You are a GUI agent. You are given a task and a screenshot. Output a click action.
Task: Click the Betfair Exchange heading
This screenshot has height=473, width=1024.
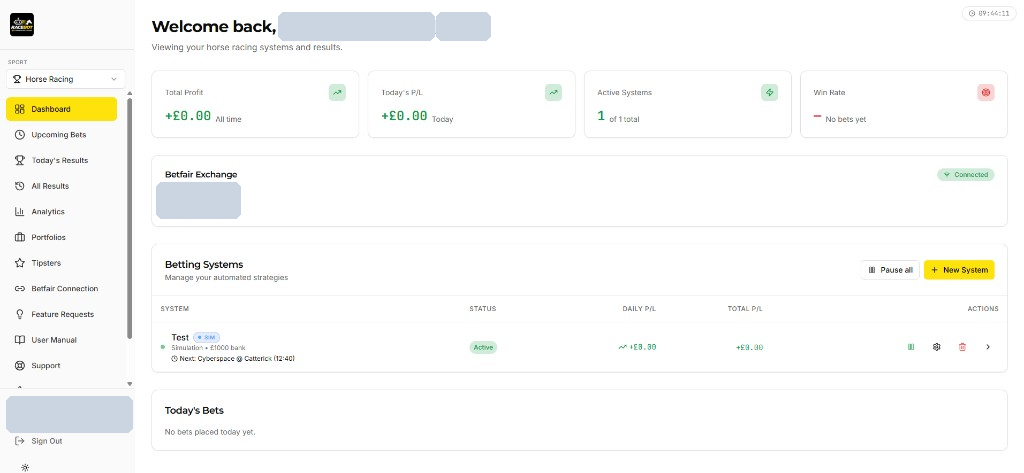[201, 174]
